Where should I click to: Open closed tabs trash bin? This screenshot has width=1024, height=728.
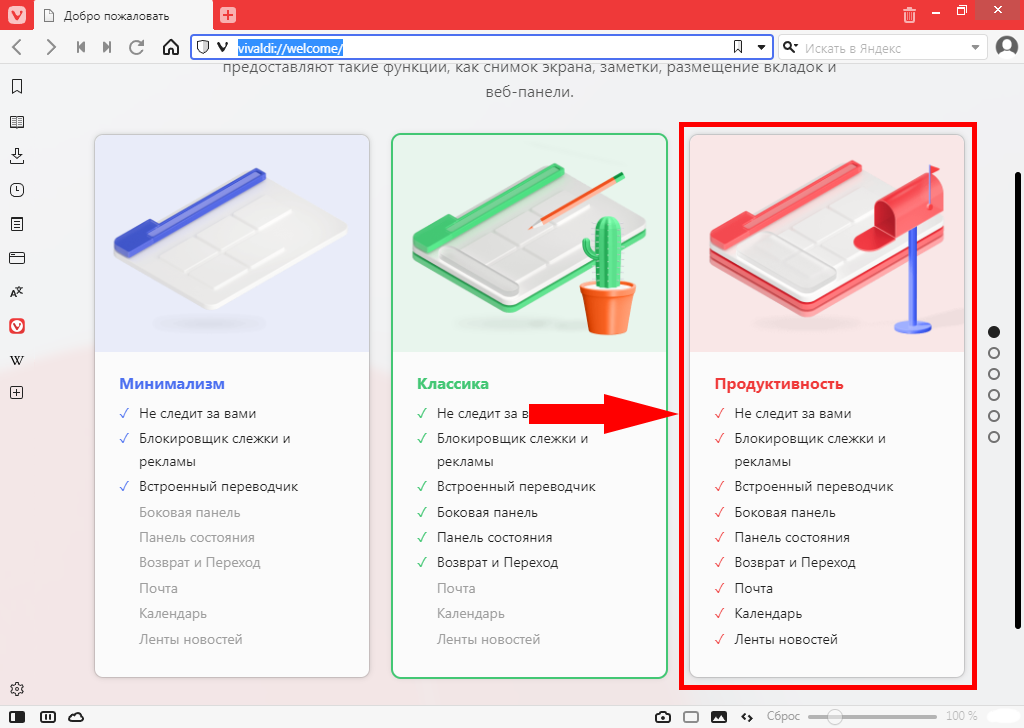pyautogui.click(x=909, y=15)
